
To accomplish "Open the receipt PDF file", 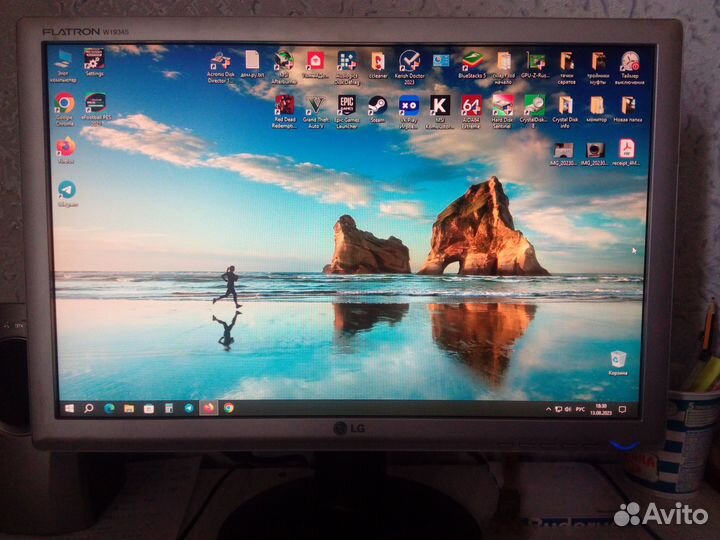I will pyautogui.click(x=627, y=148).
